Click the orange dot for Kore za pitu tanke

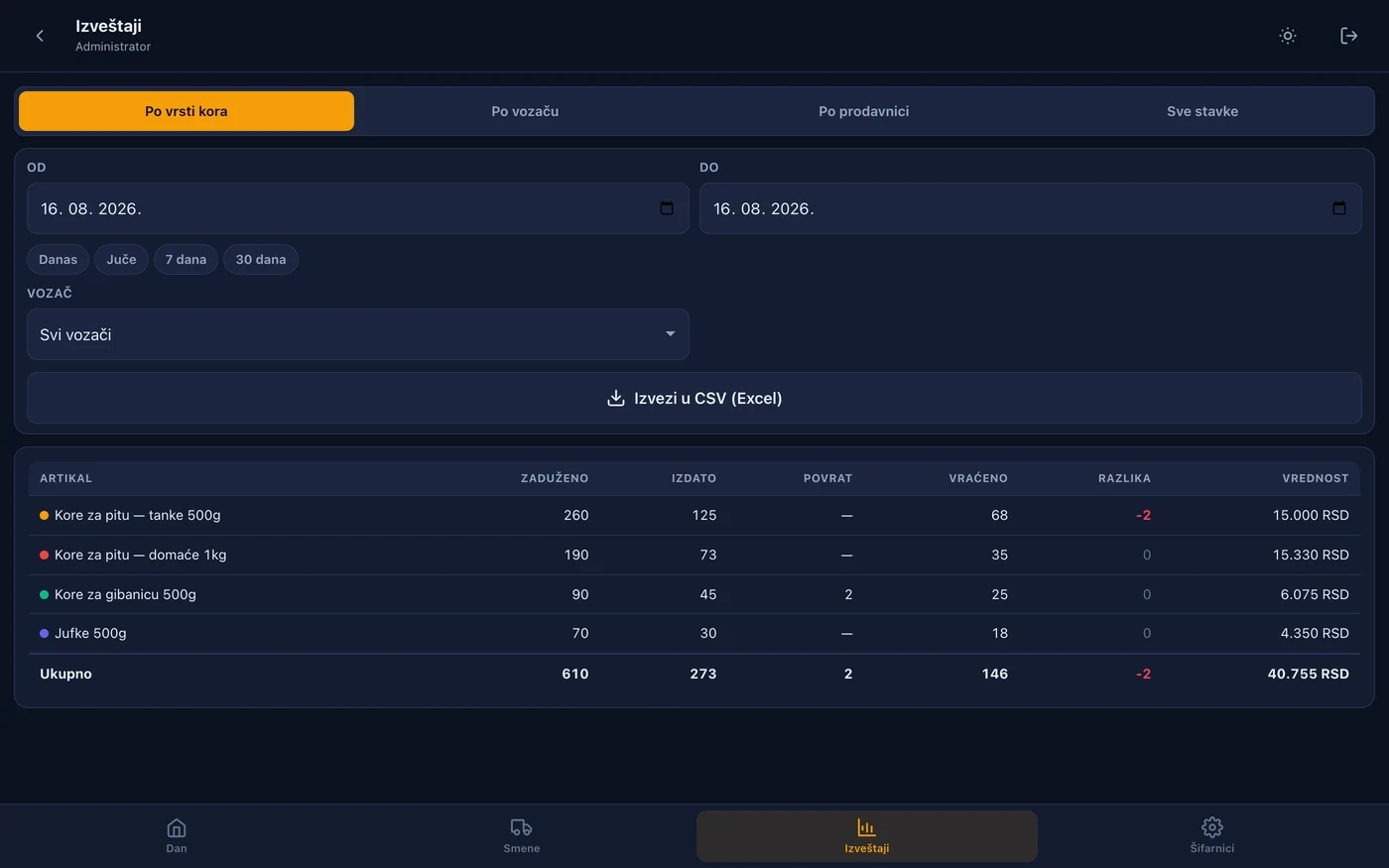[44, 516]
